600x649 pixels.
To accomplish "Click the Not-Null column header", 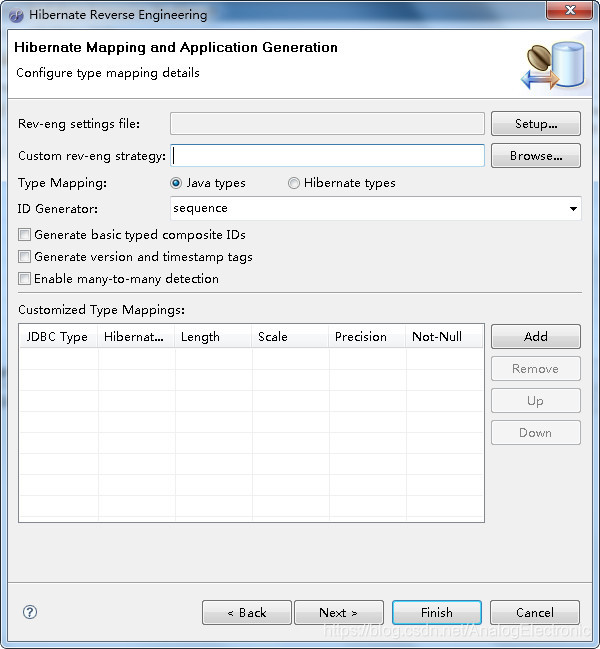I will point(444,337).
